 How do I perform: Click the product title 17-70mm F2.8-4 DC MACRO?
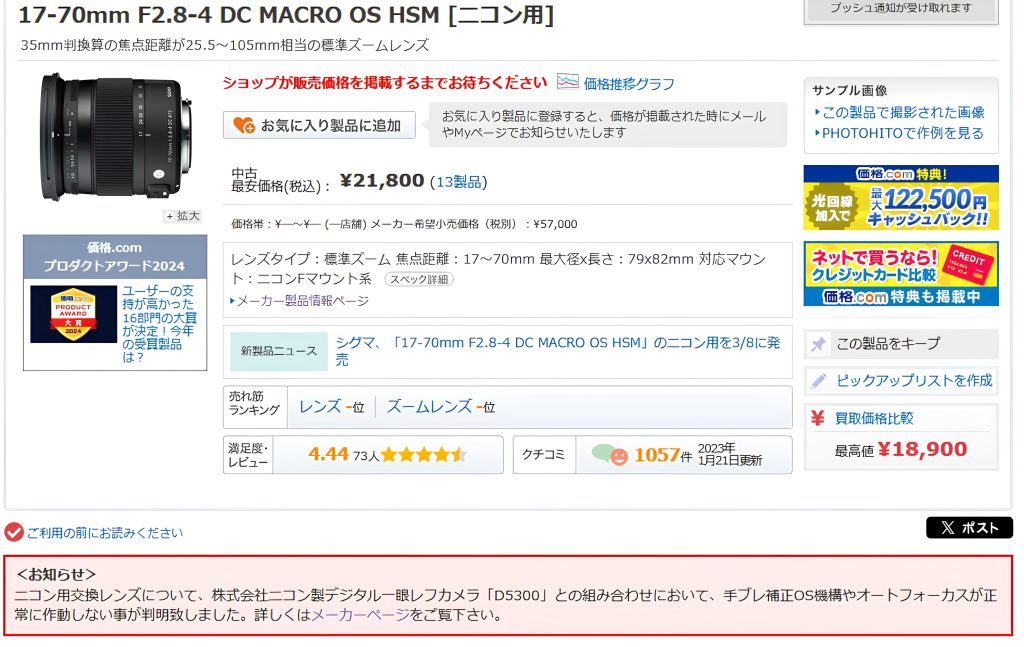286,14
